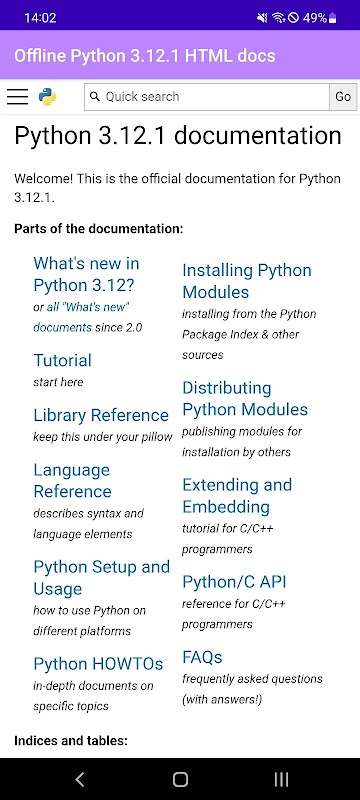Open Android recent apps button

(x=281, y=779)
